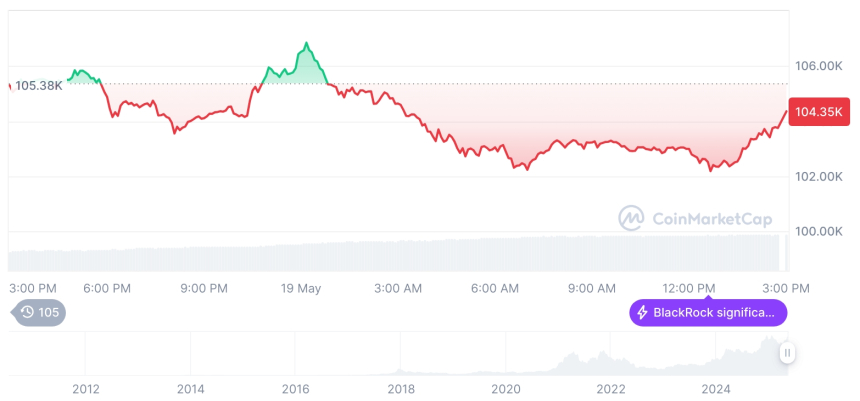The image size is (860, 401).
Task: Click the 12:00 PM time axis label
Action: point(690,288)
